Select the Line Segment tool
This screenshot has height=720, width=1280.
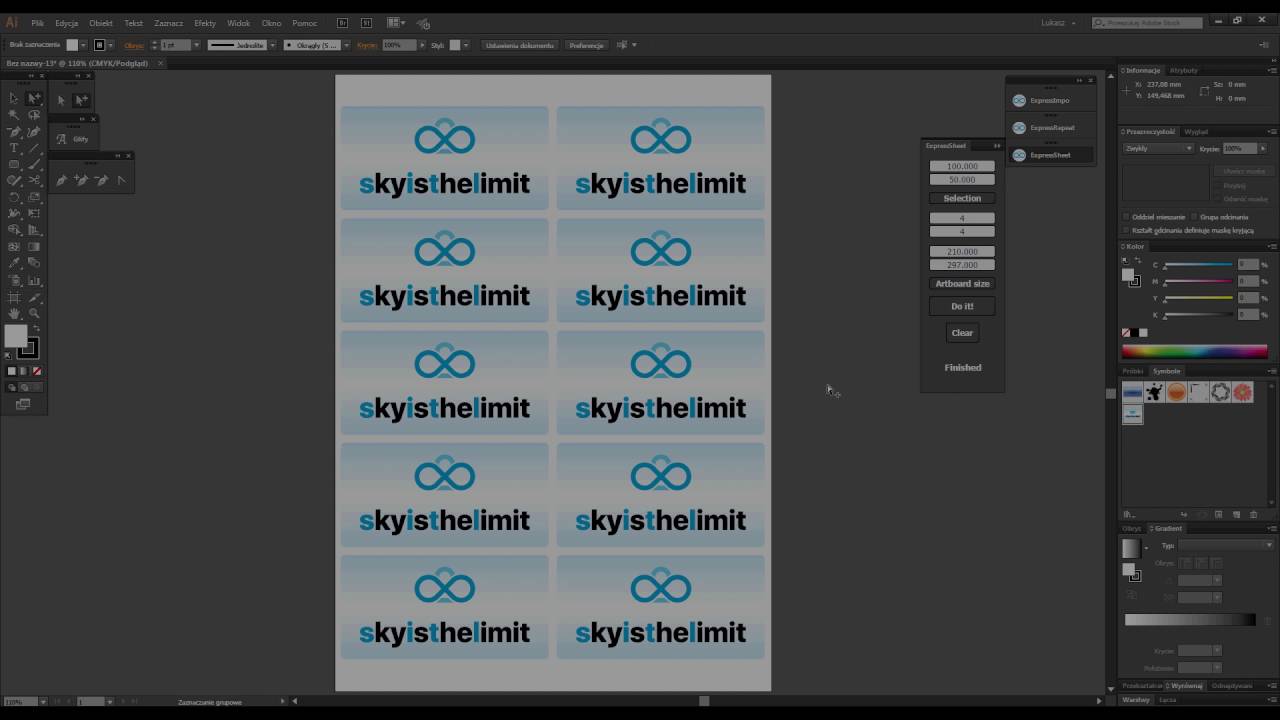[34, 148]
